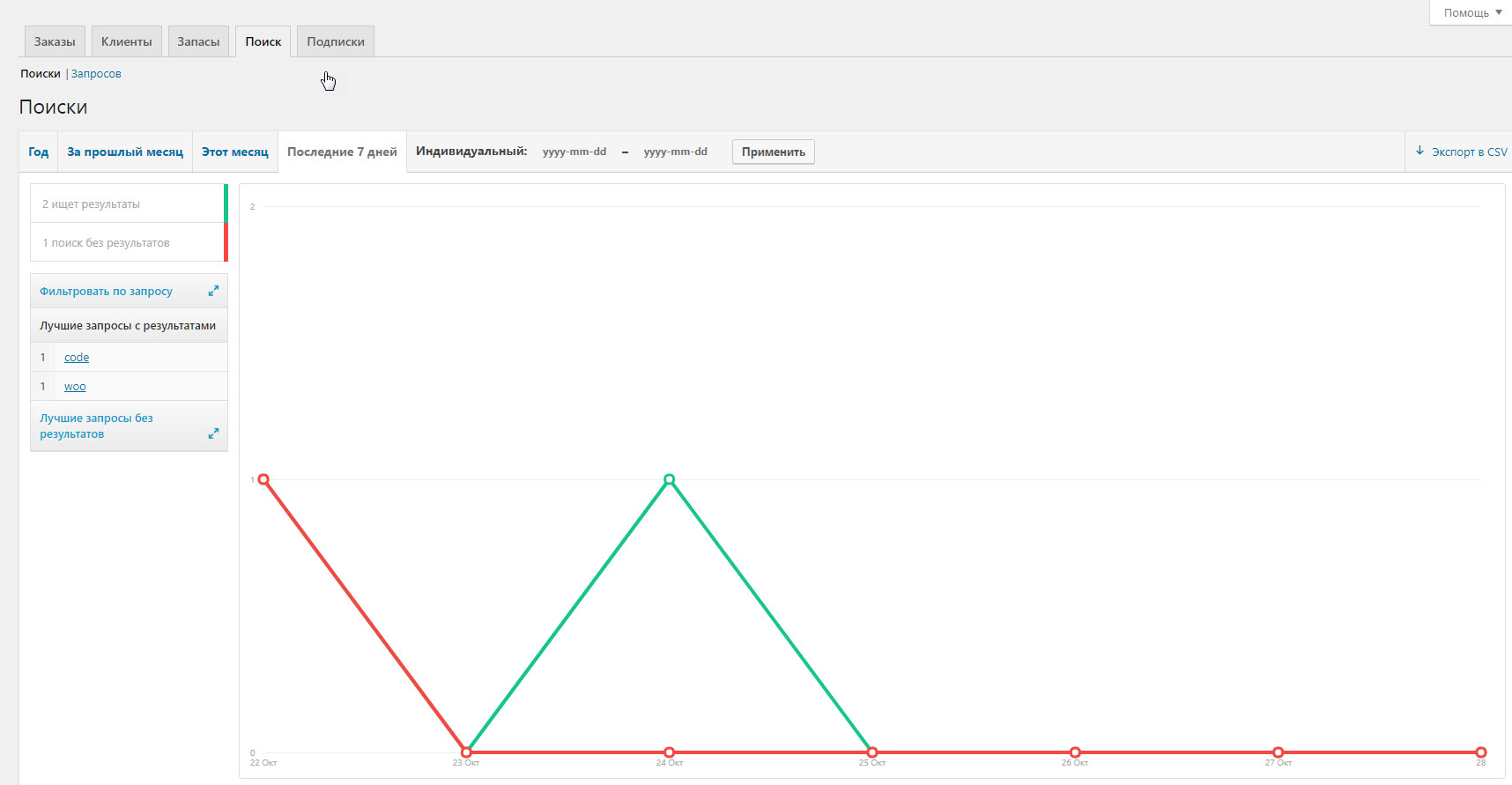Expand the 'Фильтровать по запросу' arrow icon
This screenshot has height=785, width=1512.
click(x=213, y=291)
